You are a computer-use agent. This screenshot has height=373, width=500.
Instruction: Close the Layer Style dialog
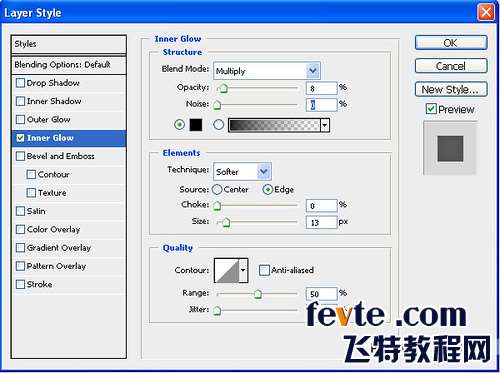pos(486,12)
